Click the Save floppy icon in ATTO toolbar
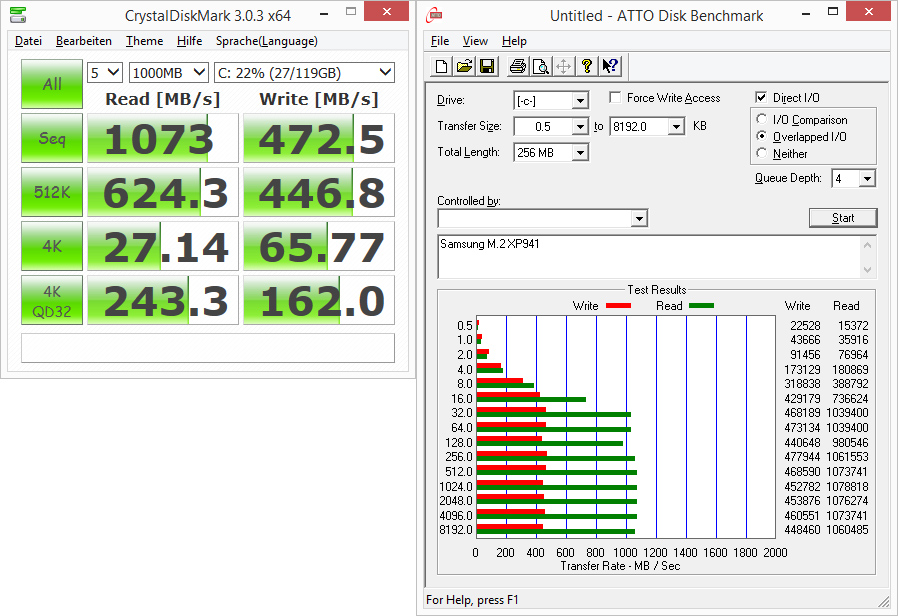898x616 pixels. click(x=487, y=67)
